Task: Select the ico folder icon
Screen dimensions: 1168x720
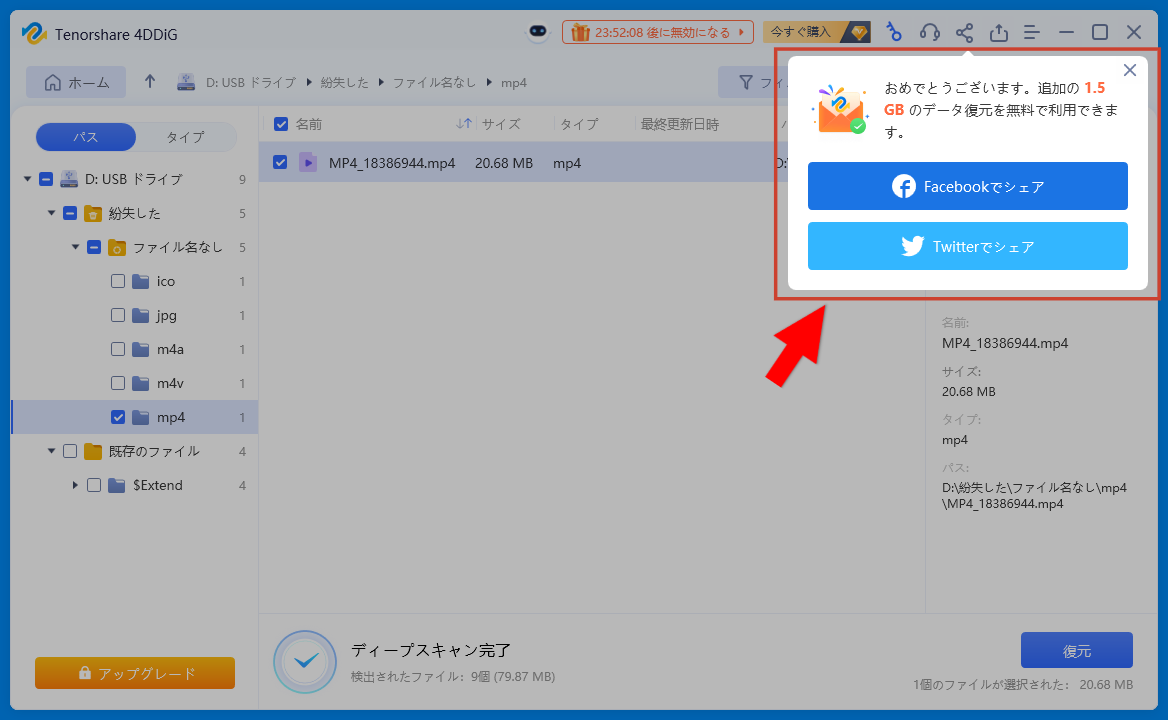Action: 141,281
